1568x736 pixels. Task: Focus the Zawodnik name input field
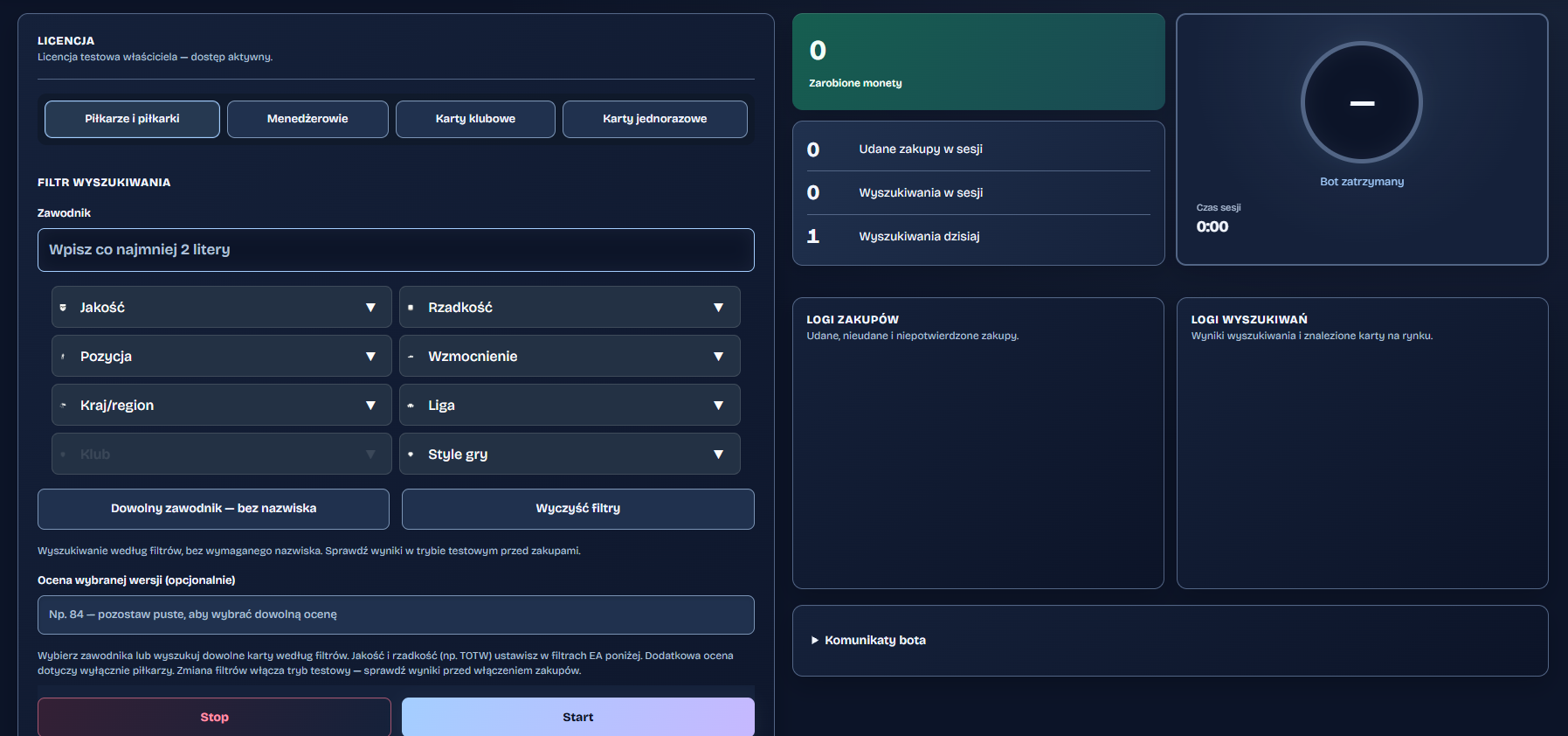(x=396, y=250)
